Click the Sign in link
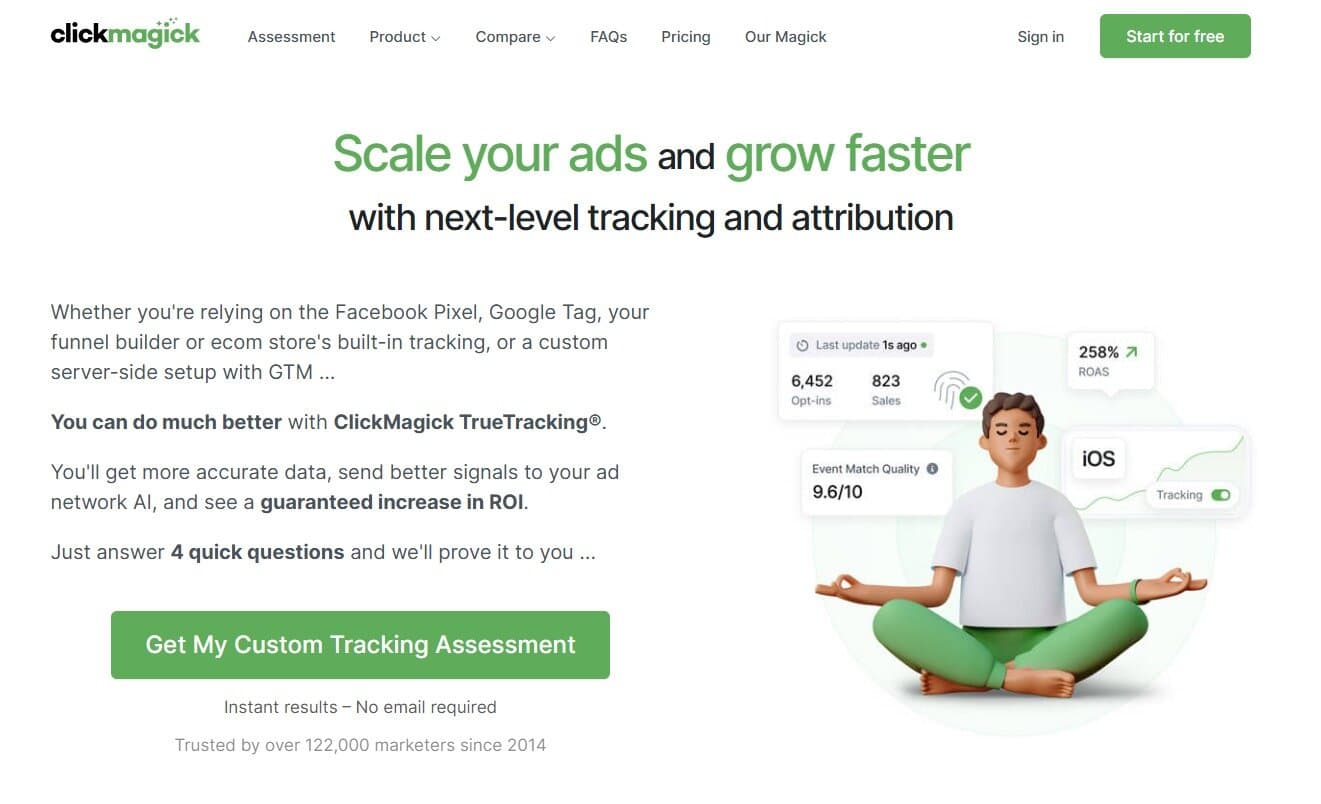This screenshot has height=804, width=1321. click(1040, 37)
